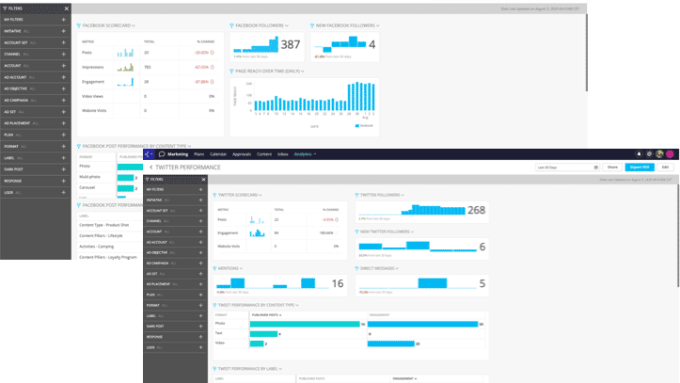
Task: Add User filter plus in Twitter window
Action: point(201,347)
